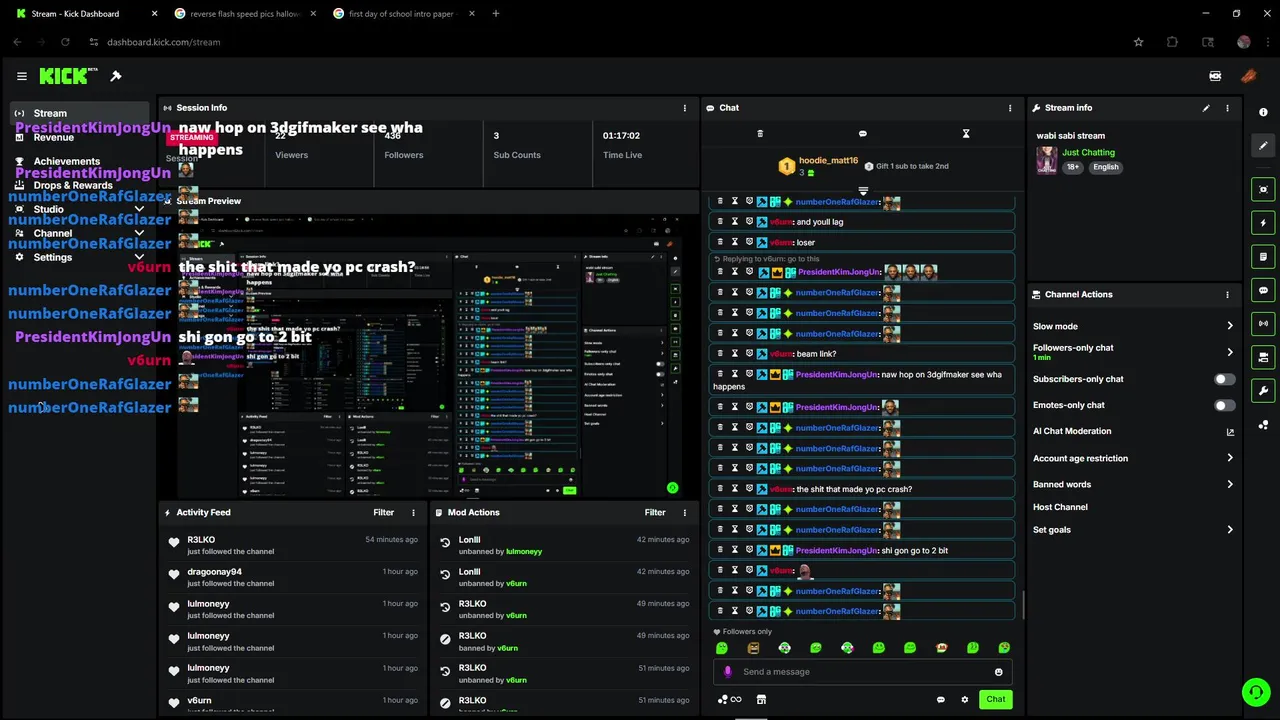
Task: Click the speech bubble icon beside the chat gear
Action: coord(940,700)
